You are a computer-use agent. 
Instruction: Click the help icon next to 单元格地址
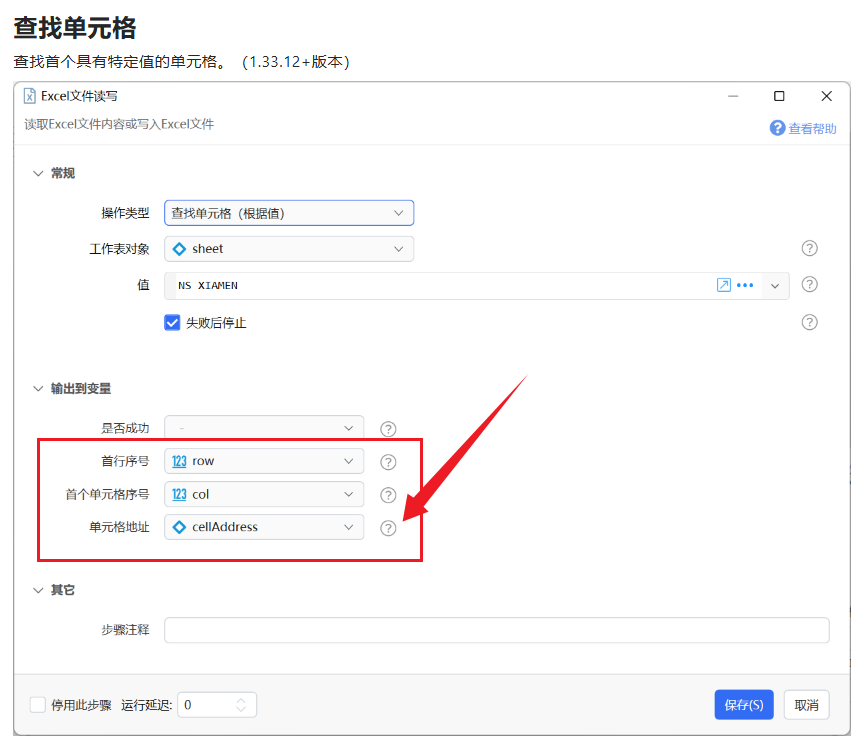[388, 528]
